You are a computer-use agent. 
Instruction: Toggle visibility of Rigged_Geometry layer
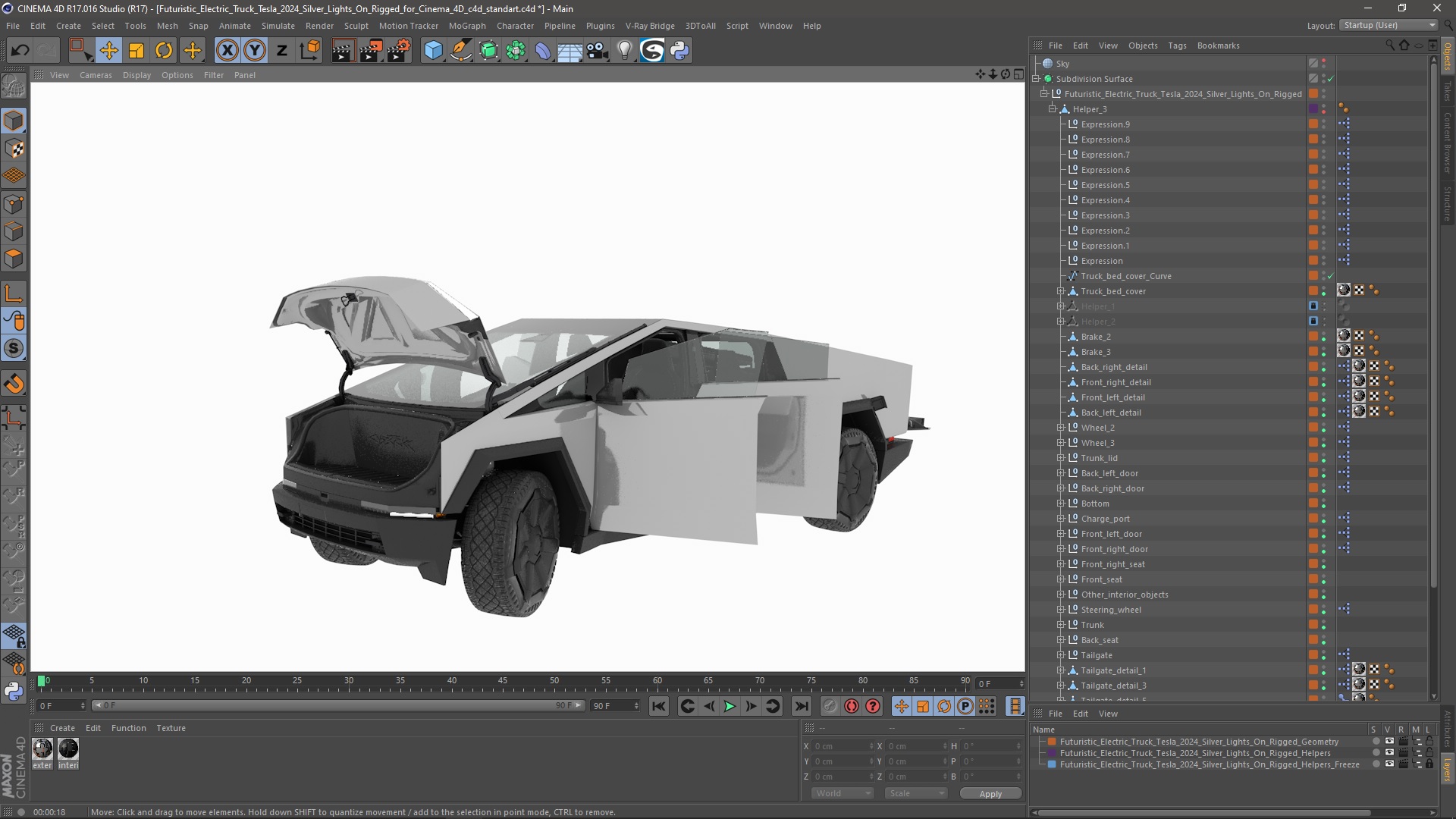(1389, 742)
